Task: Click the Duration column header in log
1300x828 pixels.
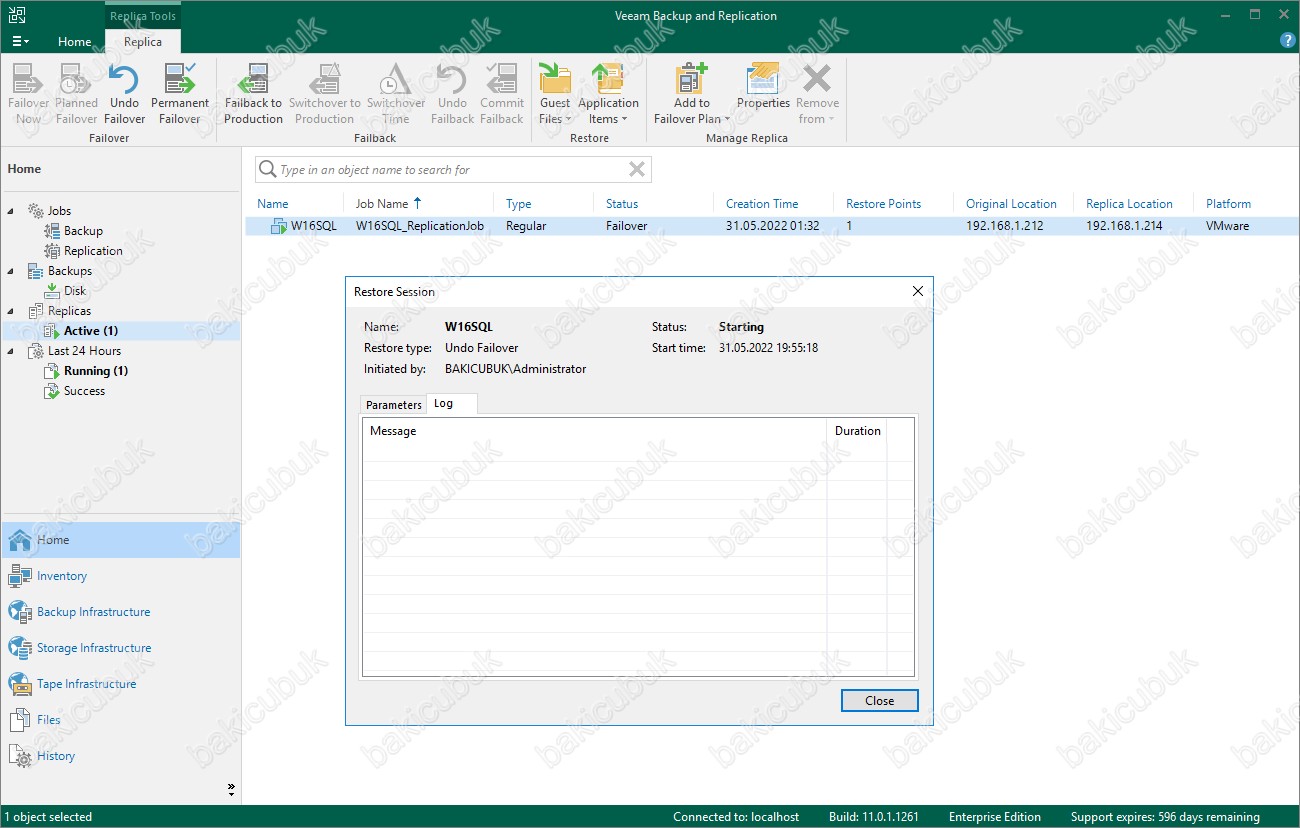Action: coord(858,431)
